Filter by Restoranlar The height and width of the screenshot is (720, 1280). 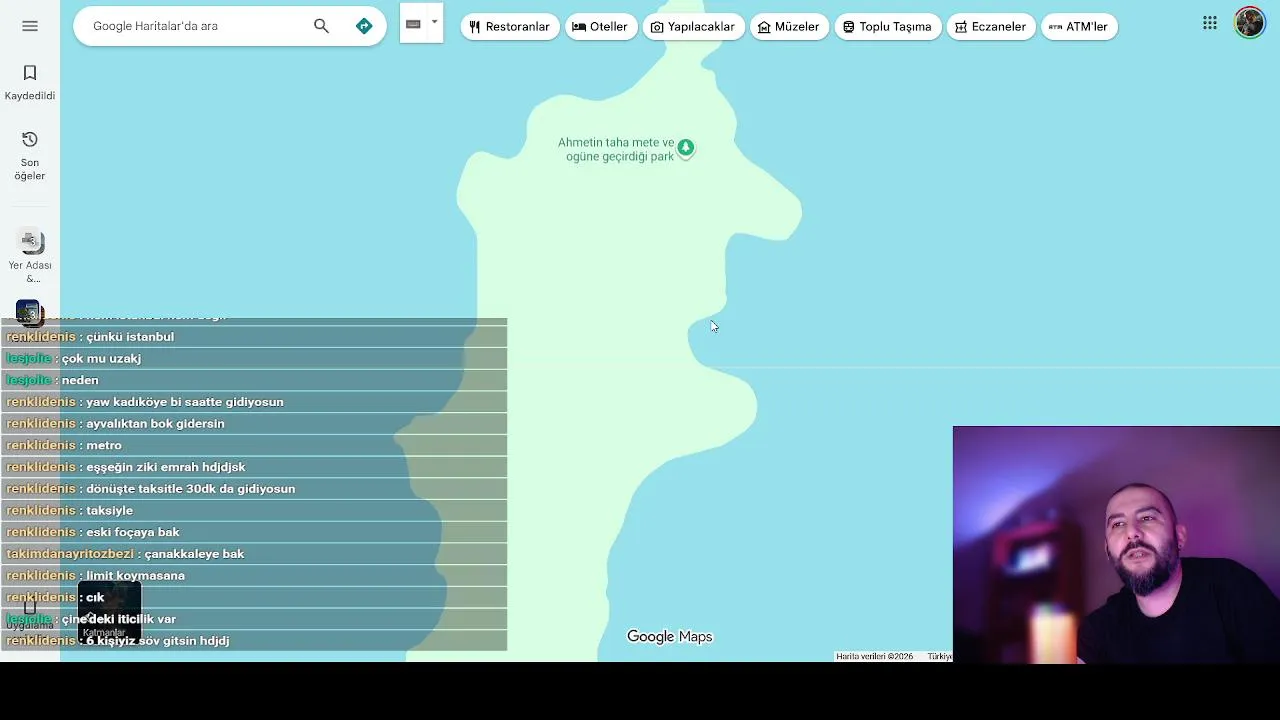[509, 27]
